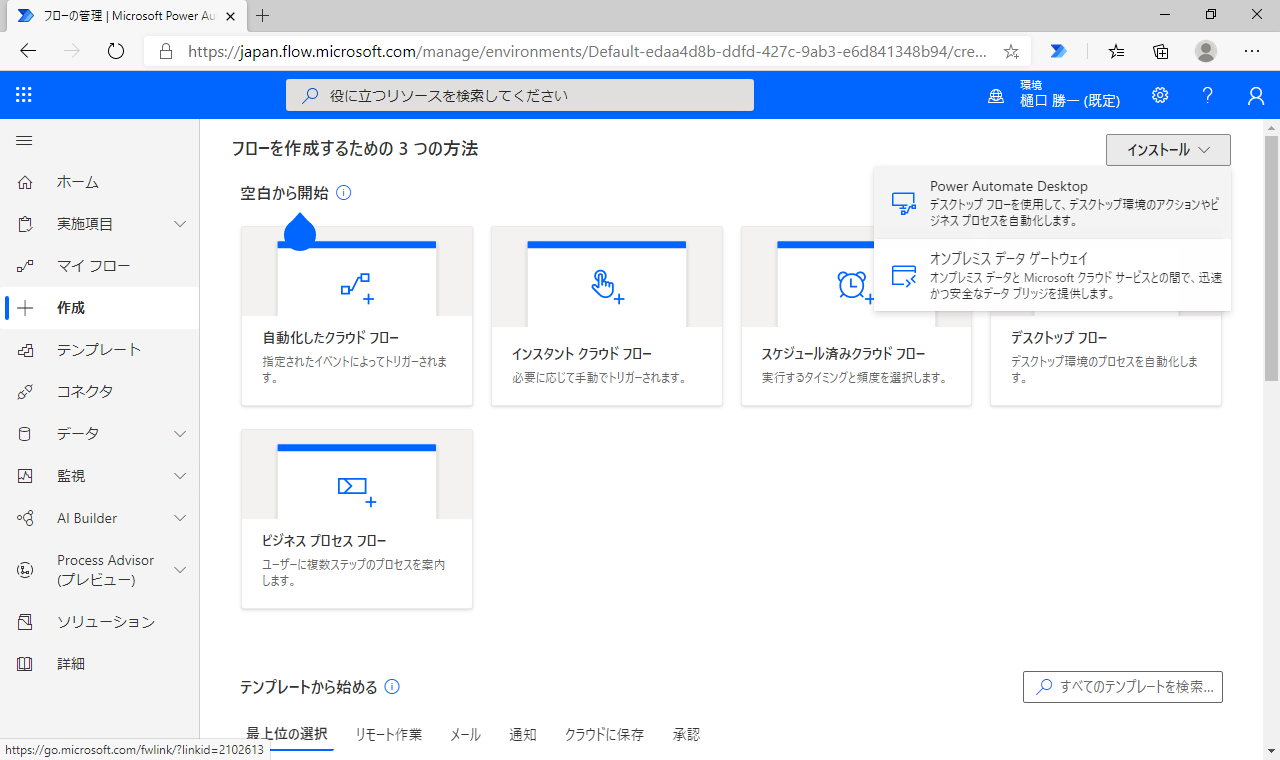The width and height of the screenshot is (1280, 760).
Task: Click info icon next to テンプレートから始める
Action: tap(392, 687)
